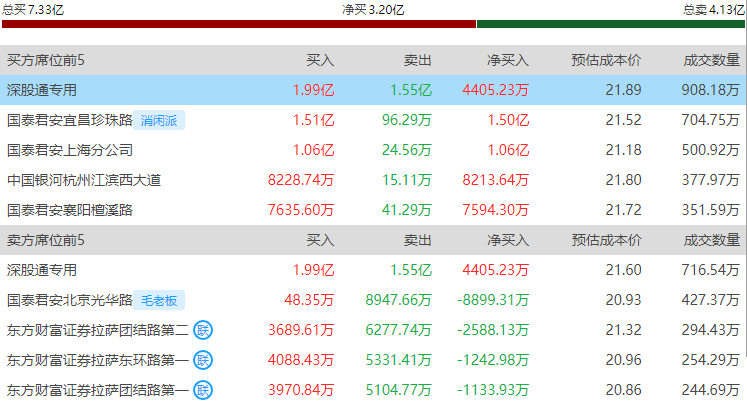Click the 41.29万 sell amount
The height and width of the screenshot is (402, 747).
pyautogui.click(x=407, y=210)
